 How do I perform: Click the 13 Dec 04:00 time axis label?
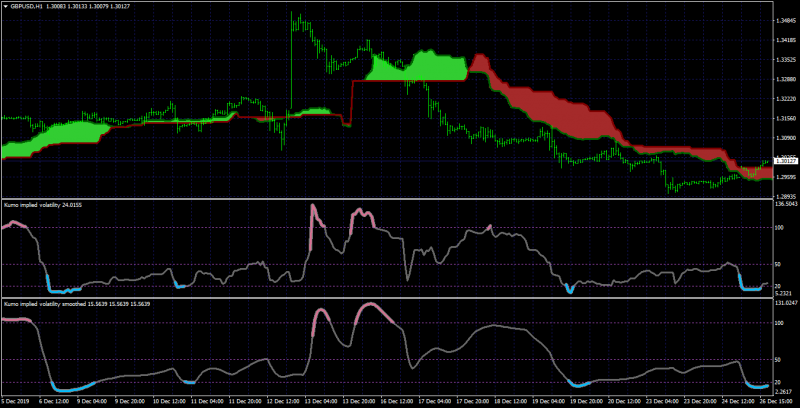322,402
